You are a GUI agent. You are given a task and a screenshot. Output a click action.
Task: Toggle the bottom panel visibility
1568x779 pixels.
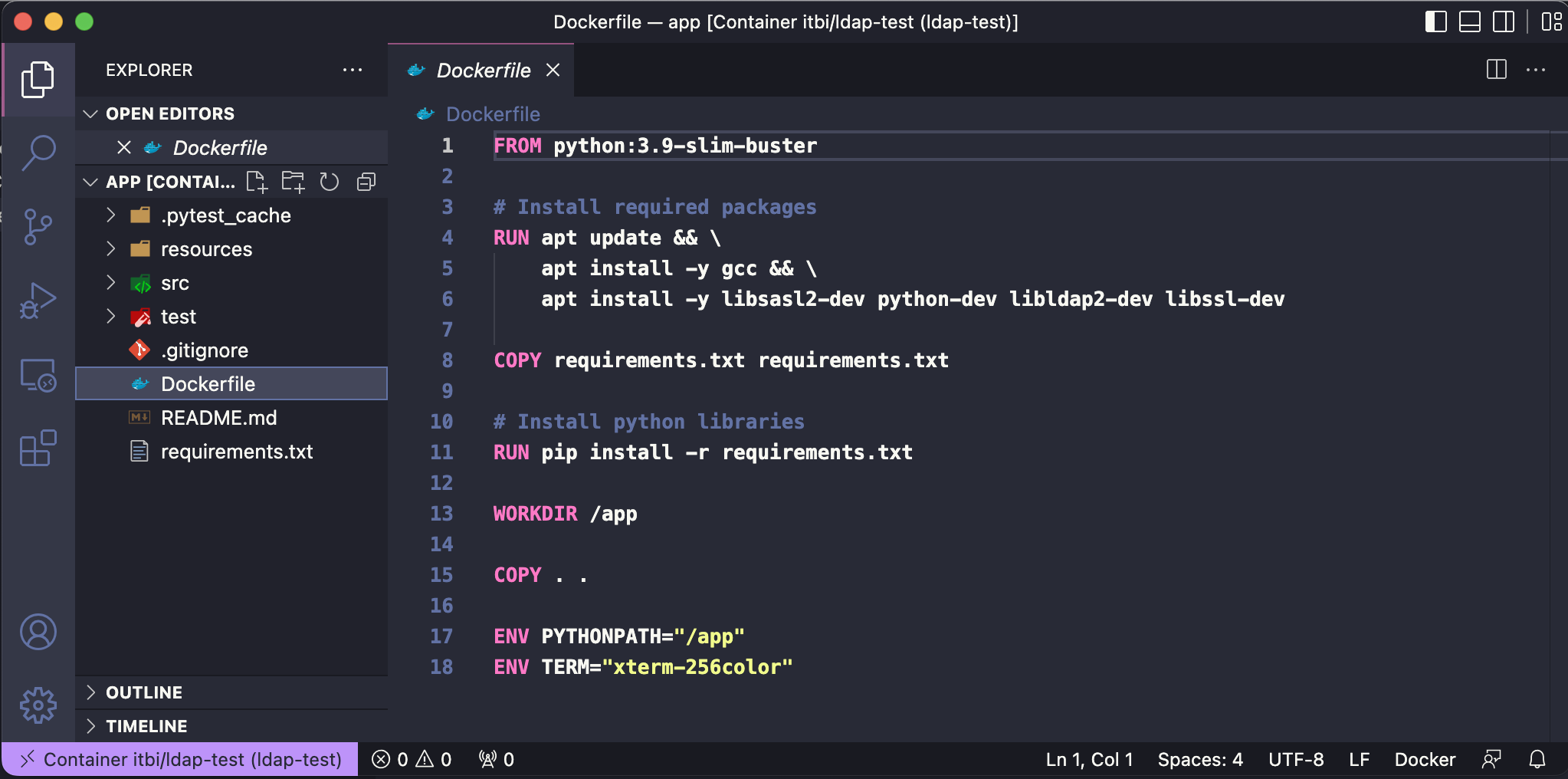coord(1469,21)
